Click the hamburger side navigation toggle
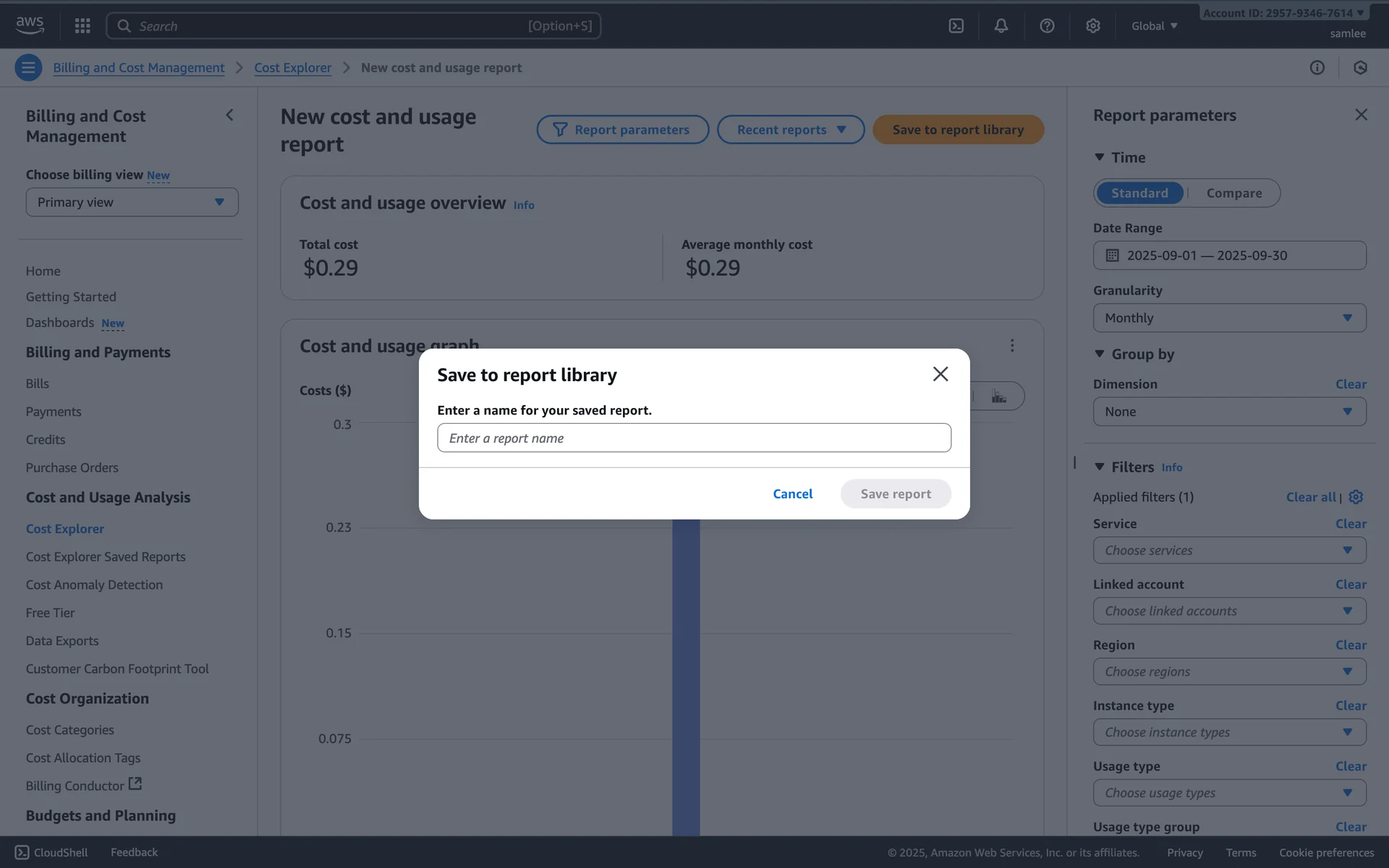This screenshot has height=868, width=1389. [28, 68]
